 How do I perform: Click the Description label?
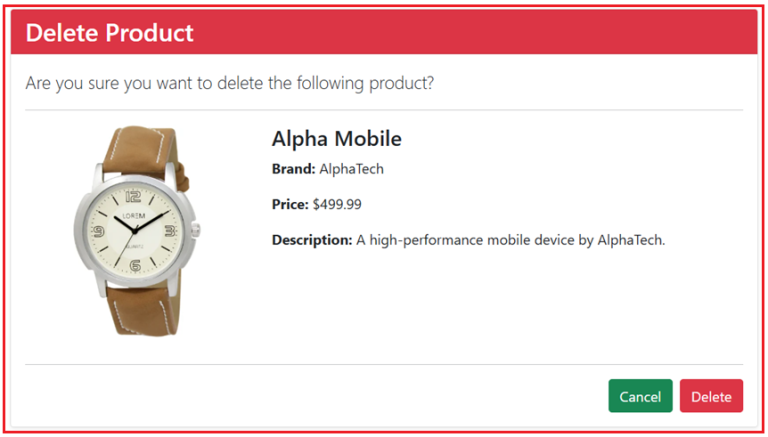coord(312,240)
